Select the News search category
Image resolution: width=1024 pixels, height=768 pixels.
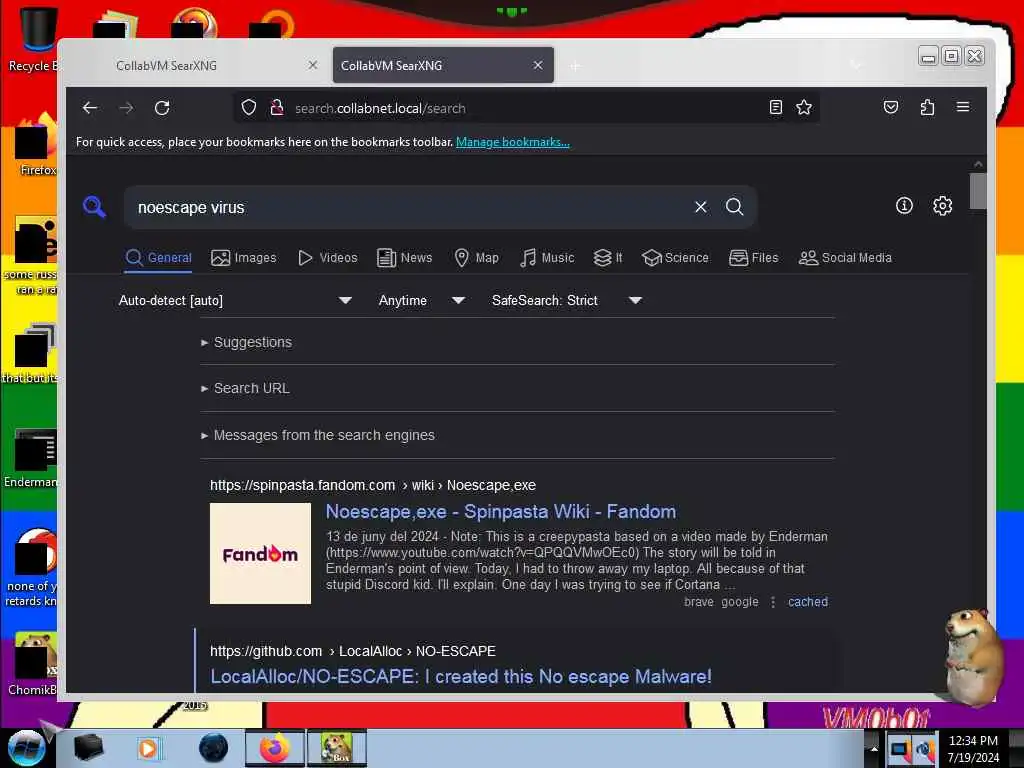click(x=404, y=257)
